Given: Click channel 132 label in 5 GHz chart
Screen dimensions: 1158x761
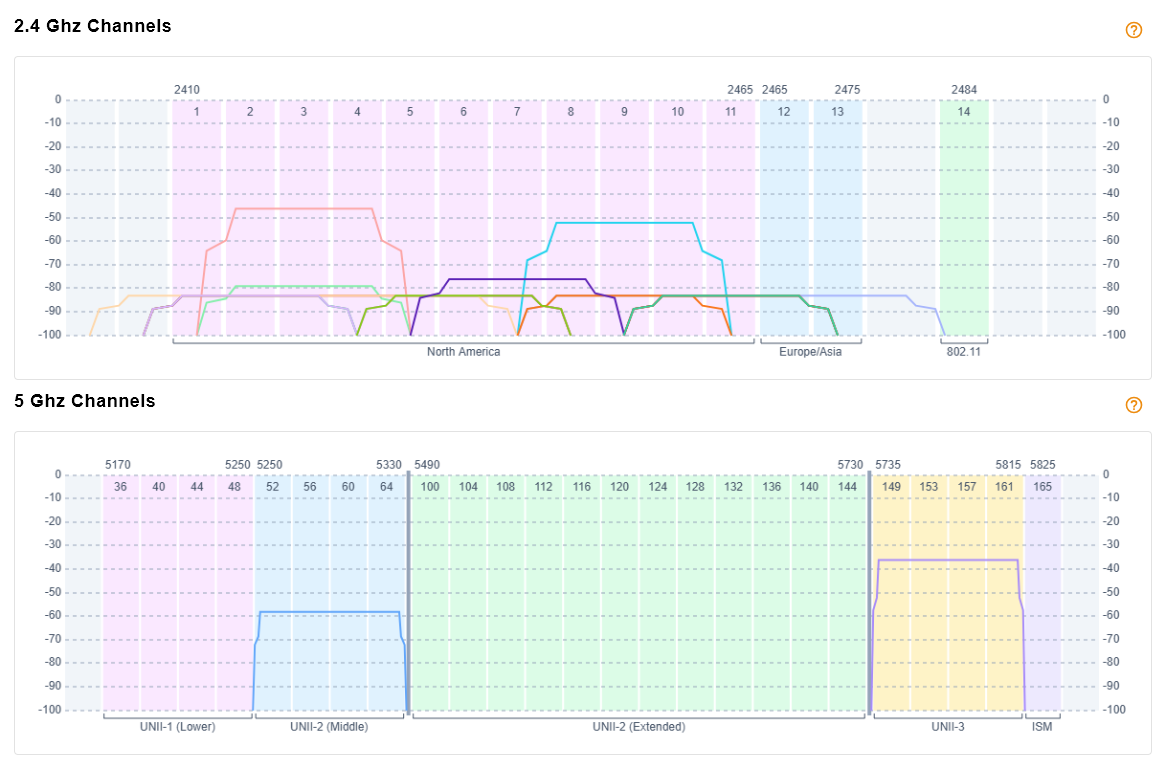Looking at the screenshot, I should [x=733, y=487].
